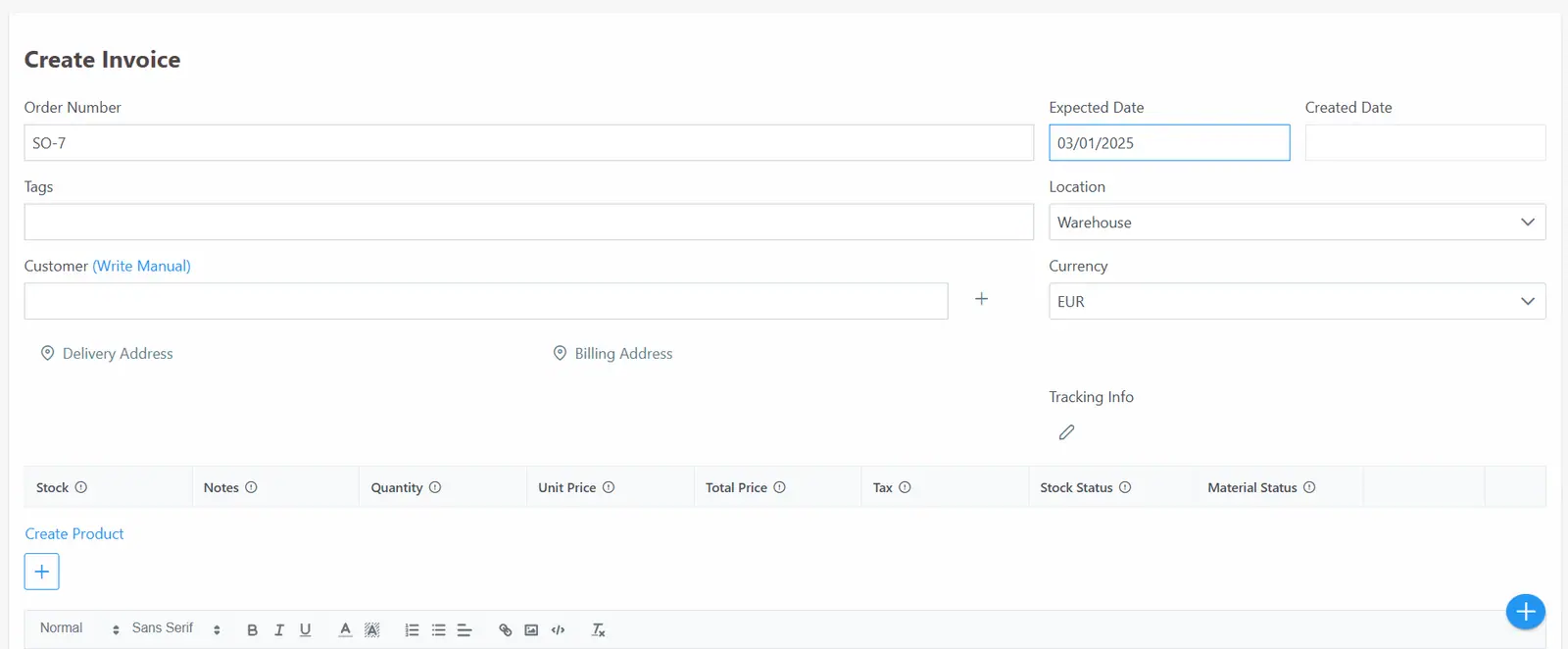The height and width of the screenshot is (649, 1568).
Task: Add a new customer with plus icon
Action: point(981,299)
